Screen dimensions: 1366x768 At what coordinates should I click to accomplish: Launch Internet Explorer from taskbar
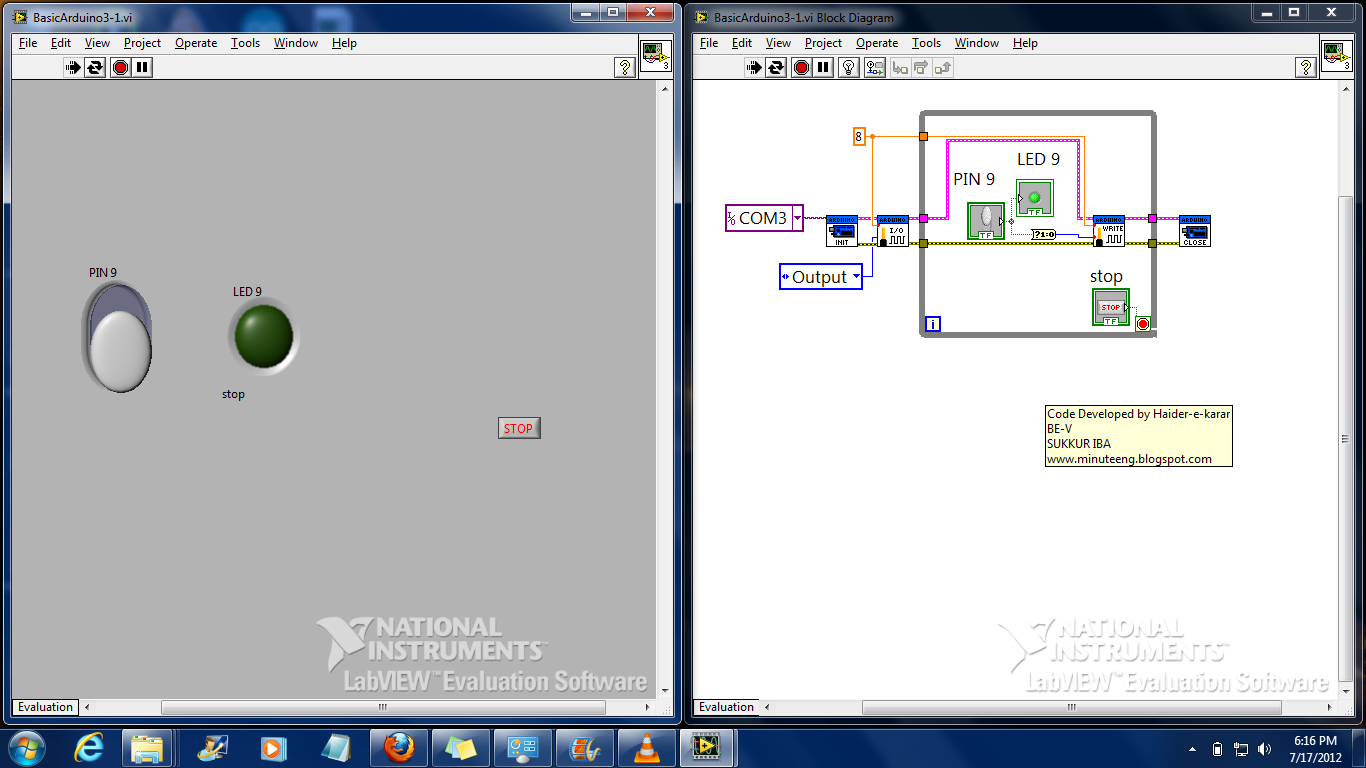pos(89,748)
